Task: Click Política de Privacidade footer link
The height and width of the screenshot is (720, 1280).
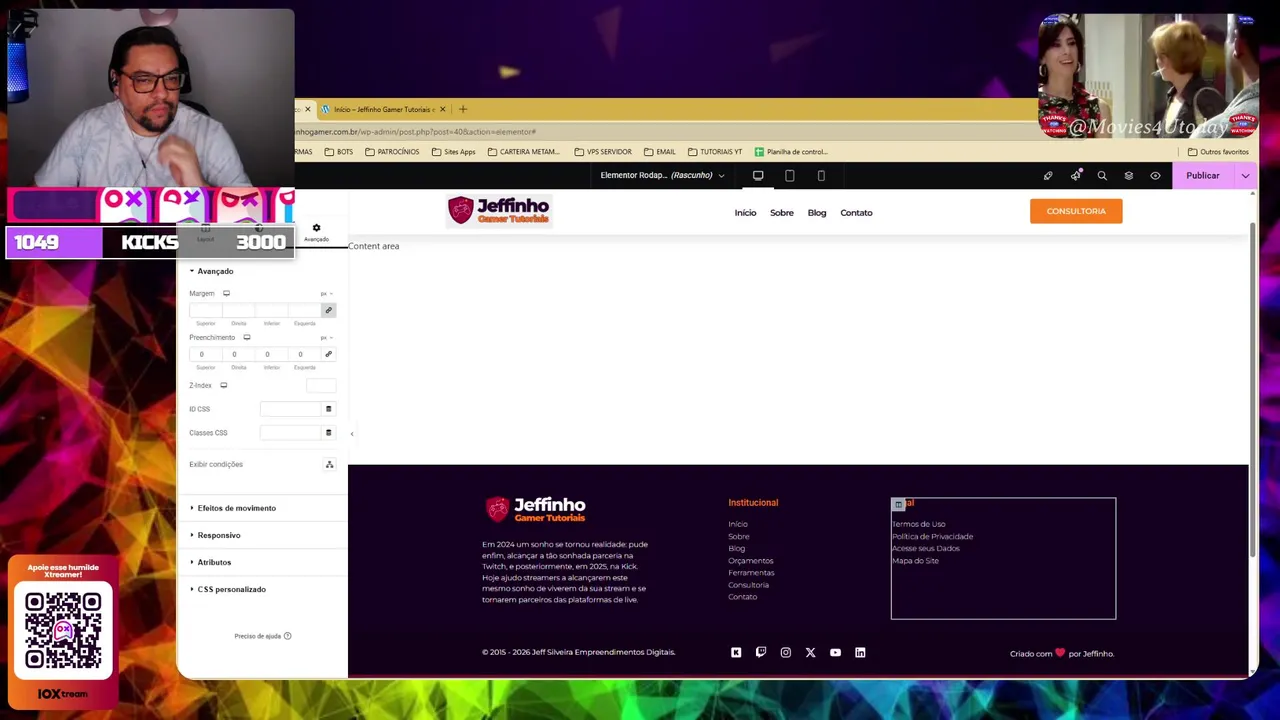Action: [932, 536]
